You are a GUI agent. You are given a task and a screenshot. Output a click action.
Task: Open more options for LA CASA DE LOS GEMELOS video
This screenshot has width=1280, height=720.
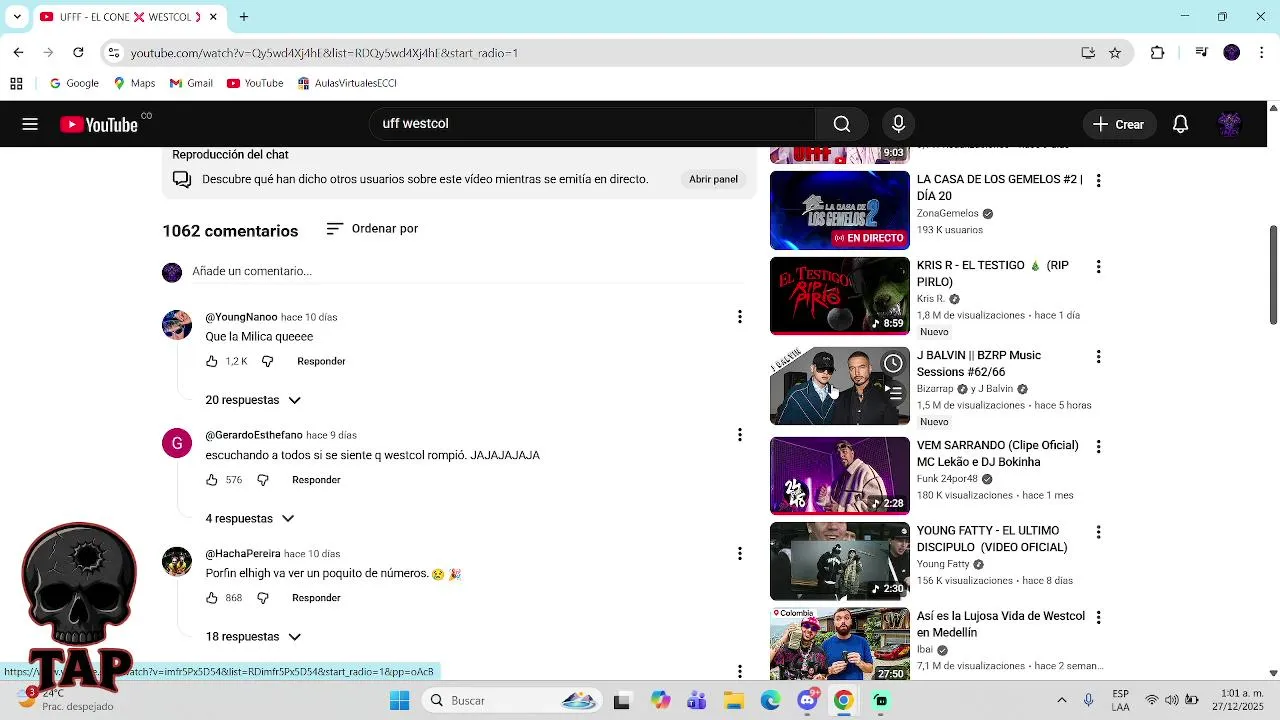point(1098,181)
